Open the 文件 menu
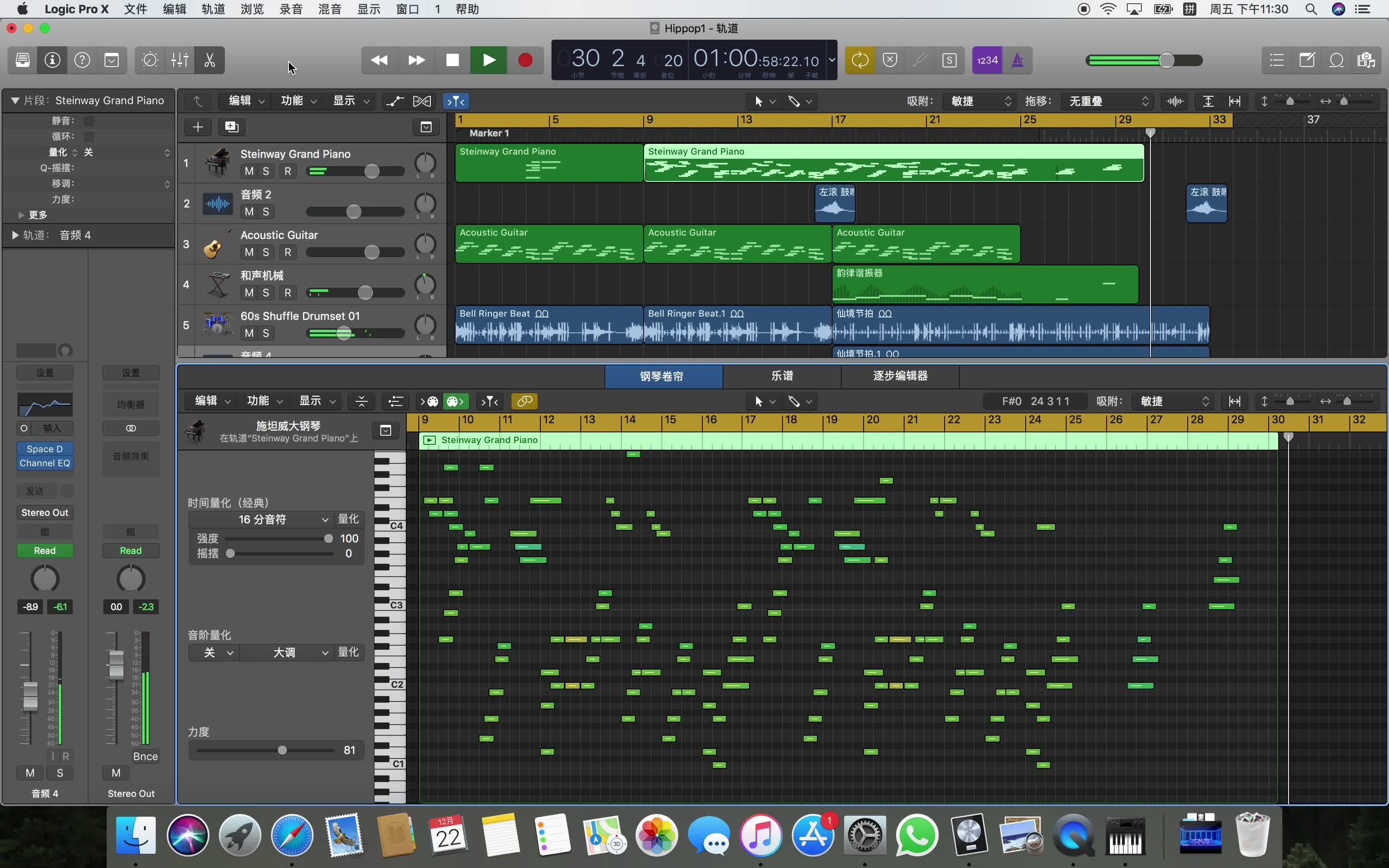The image size is (1389, 868). click(136, 9)
